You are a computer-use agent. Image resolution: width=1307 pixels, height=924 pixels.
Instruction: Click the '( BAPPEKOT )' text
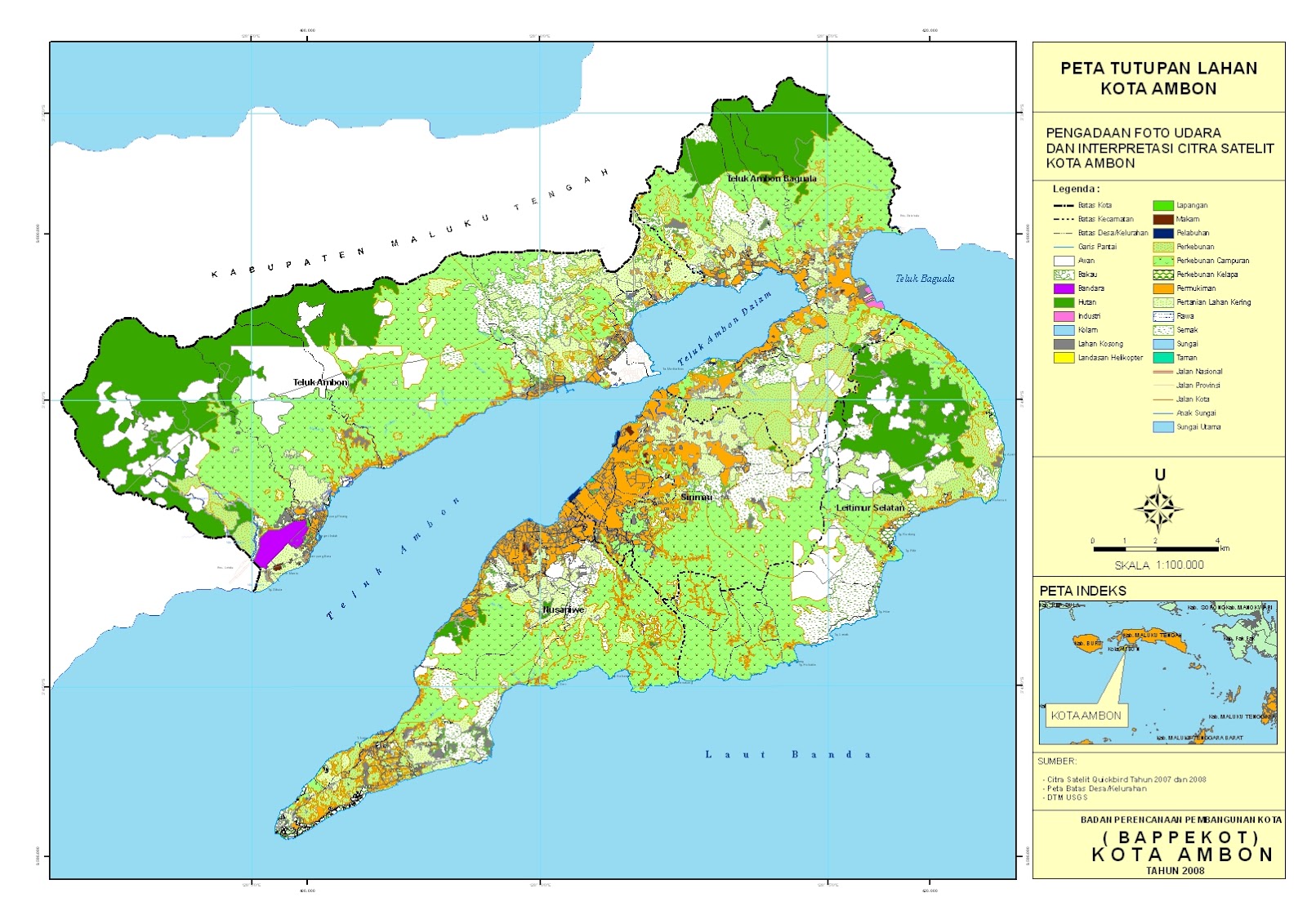tap(1180, 837)
